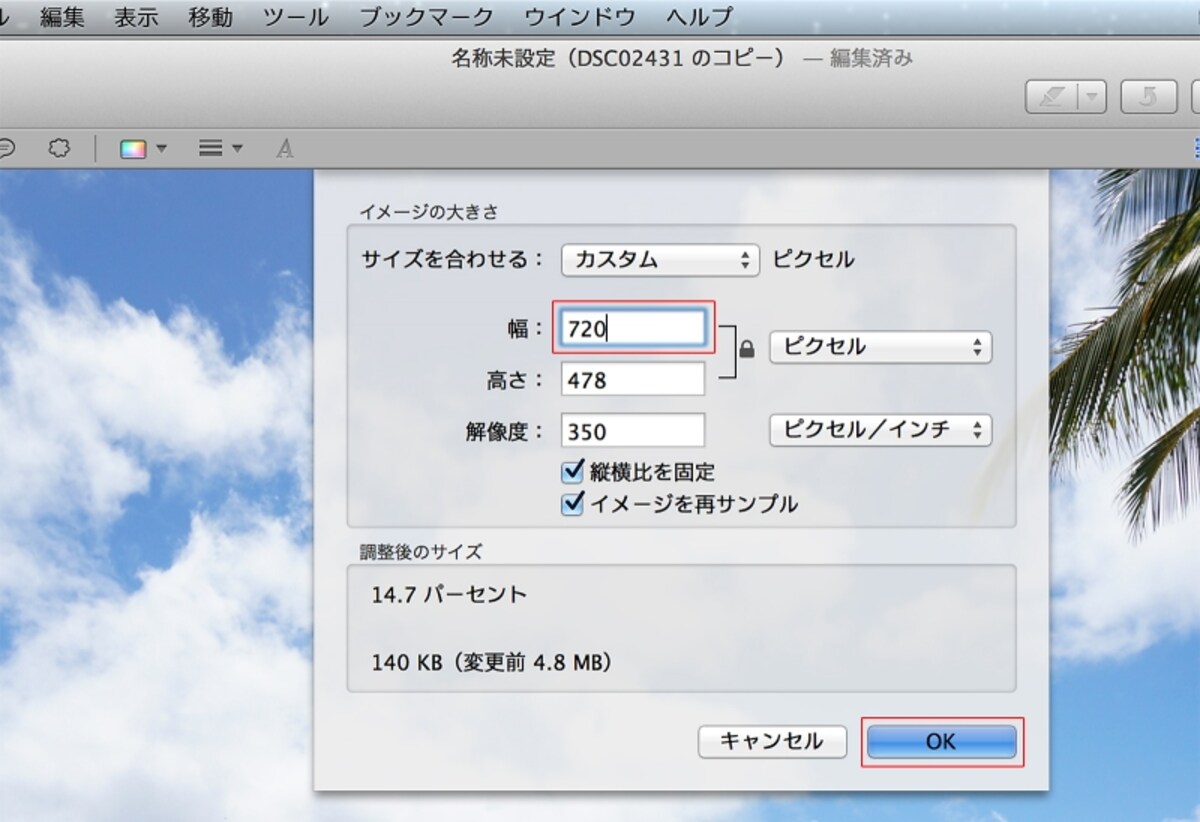Confirm resize with the OK button
The height and width of the screenshot is (822, 1200).
pyautogui.click(x=941, y=742)
